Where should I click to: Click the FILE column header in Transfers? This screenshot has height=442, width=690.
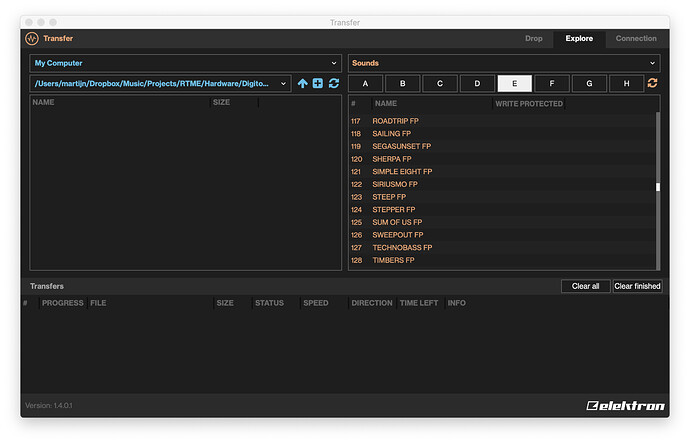pyautogui.click(x=98, y=303)
